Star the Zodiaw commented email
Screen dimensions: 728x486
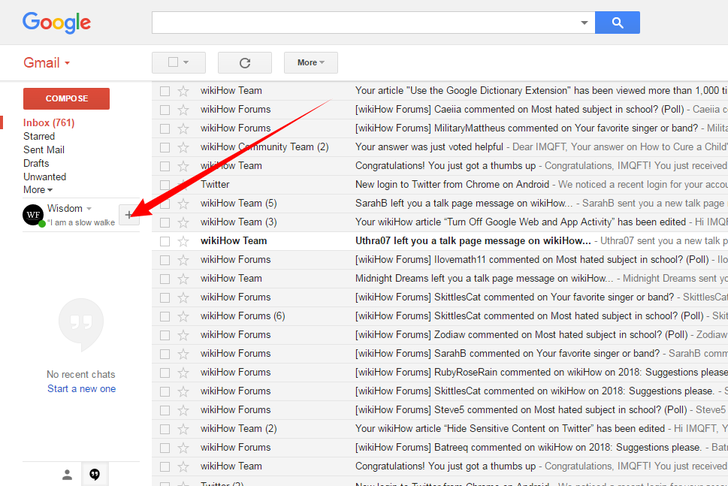pos(183,335)
